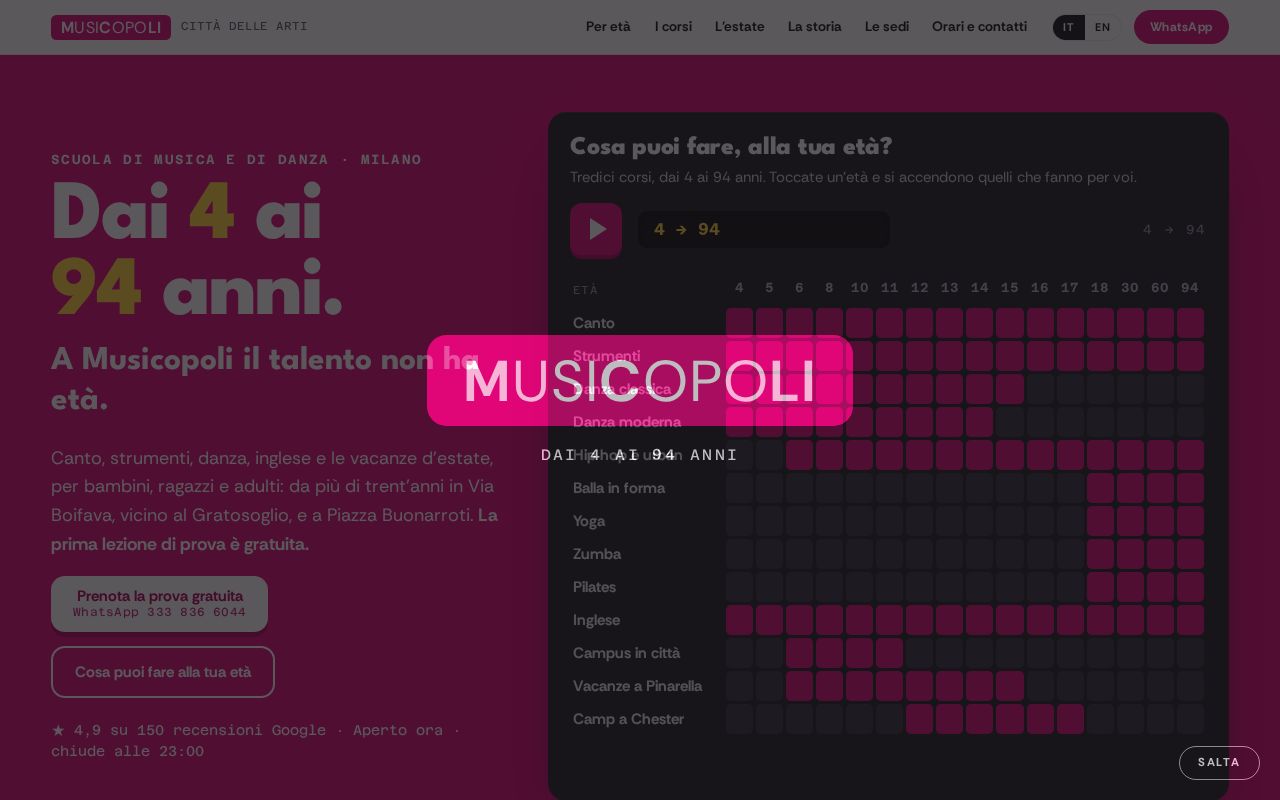This screenshot has height=800, width=1280.
Task: Click the 4 → 94 age display field
Action: [x=764, y=229]
